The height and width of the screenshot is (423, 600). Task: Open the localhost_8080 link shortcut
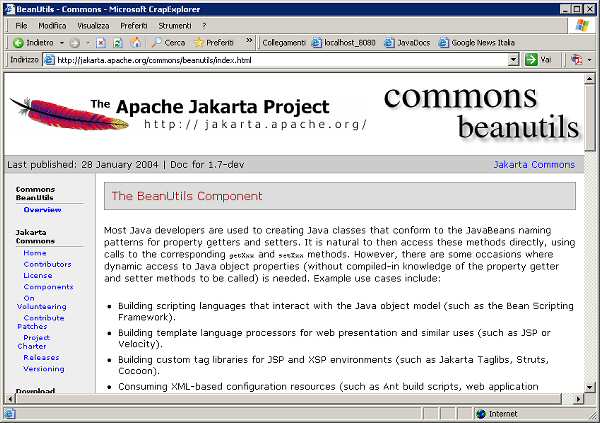tap(343, 42)
